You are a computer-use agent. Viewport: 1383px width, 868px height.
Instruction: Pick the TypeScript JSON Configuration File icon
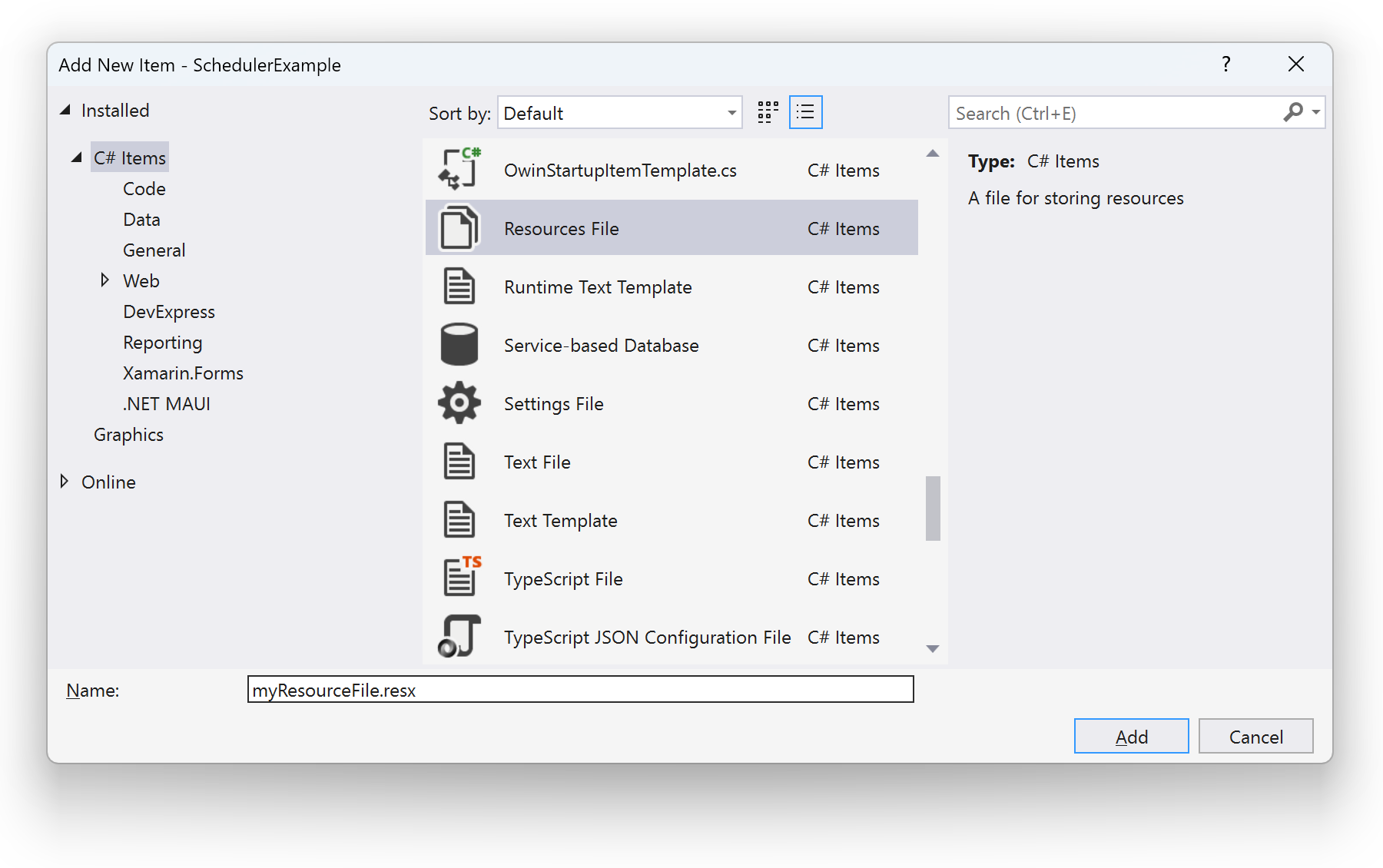(x=459, y=637)
